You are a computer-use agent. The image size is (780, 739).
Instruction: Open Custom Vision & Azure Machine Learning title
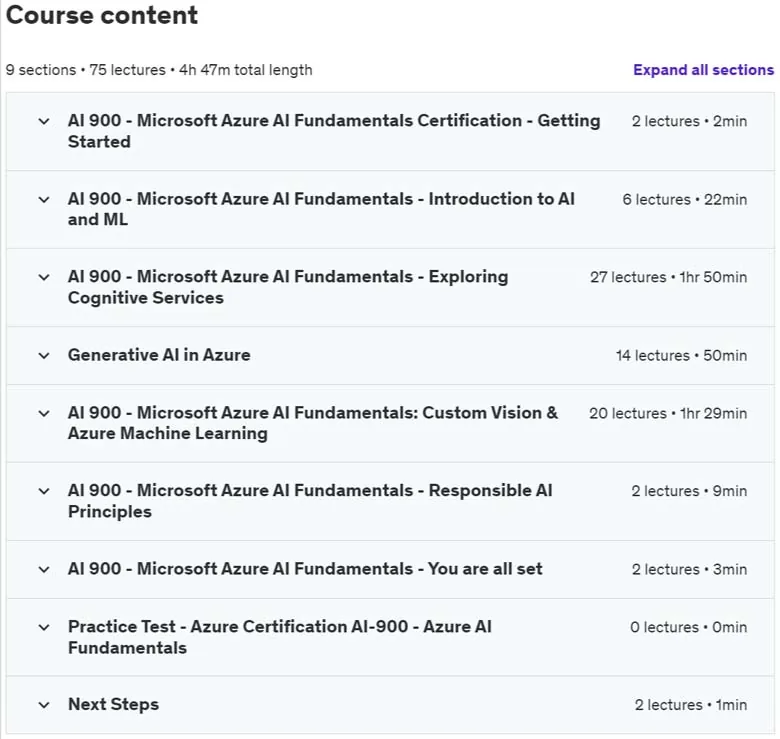[x=313, y=423]
